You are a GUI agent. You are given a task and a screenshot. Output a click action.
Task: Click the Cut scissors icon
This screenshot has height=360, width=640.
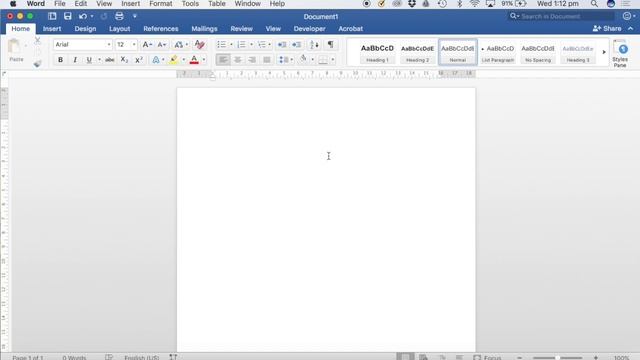(x=38, y=40)
